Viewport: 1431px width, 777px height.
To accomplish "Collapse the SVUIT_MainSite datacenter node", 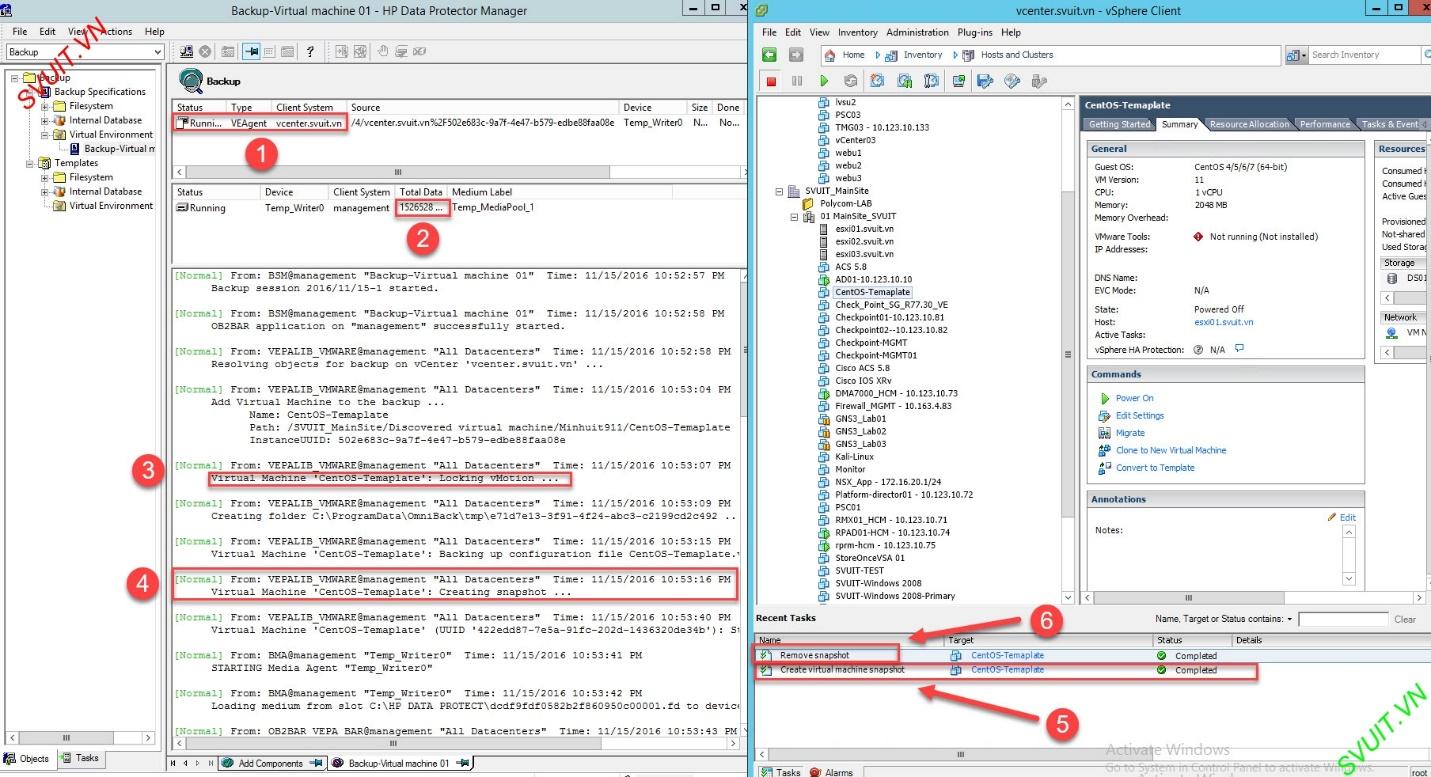I will (x=779, y=191).
